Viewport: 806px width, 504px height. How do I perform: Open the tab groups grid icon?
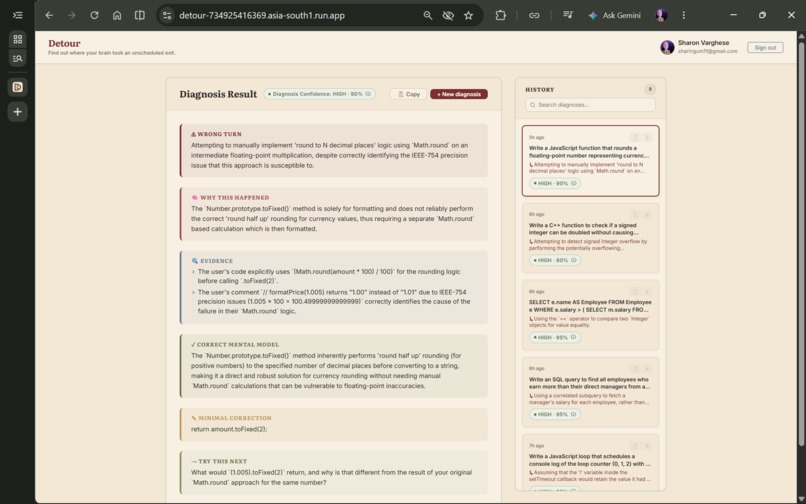pyautogui.click(x=17, y=39)
